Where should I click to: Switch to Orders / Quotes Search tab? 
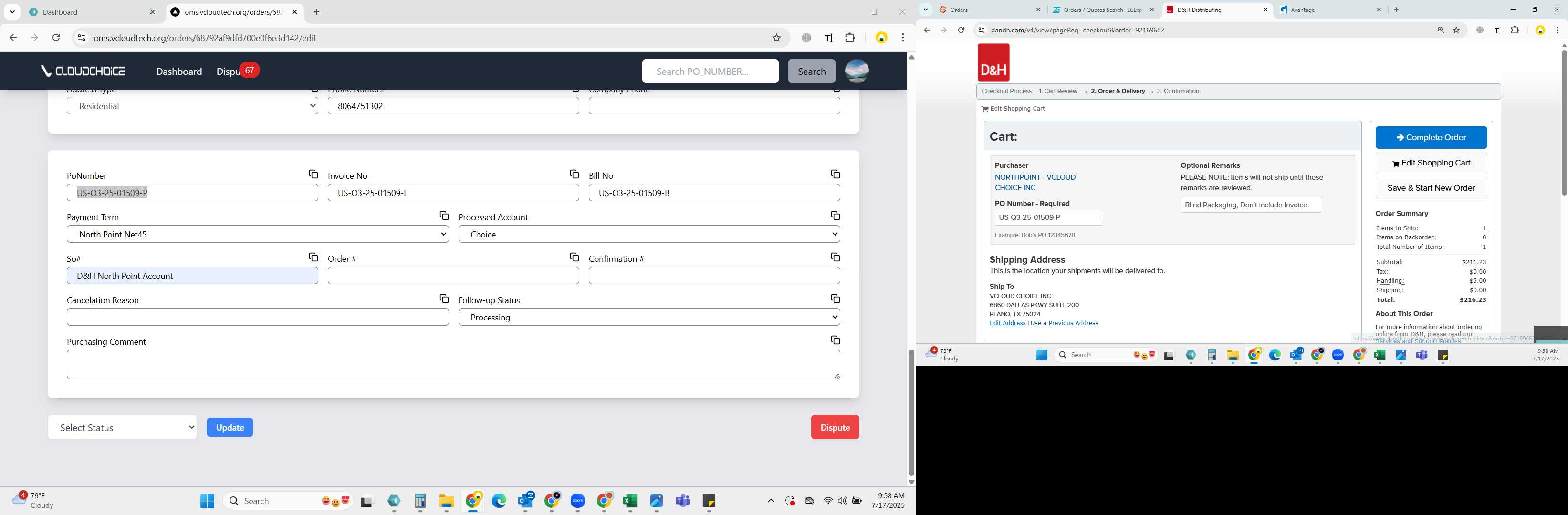(1103, 10)
